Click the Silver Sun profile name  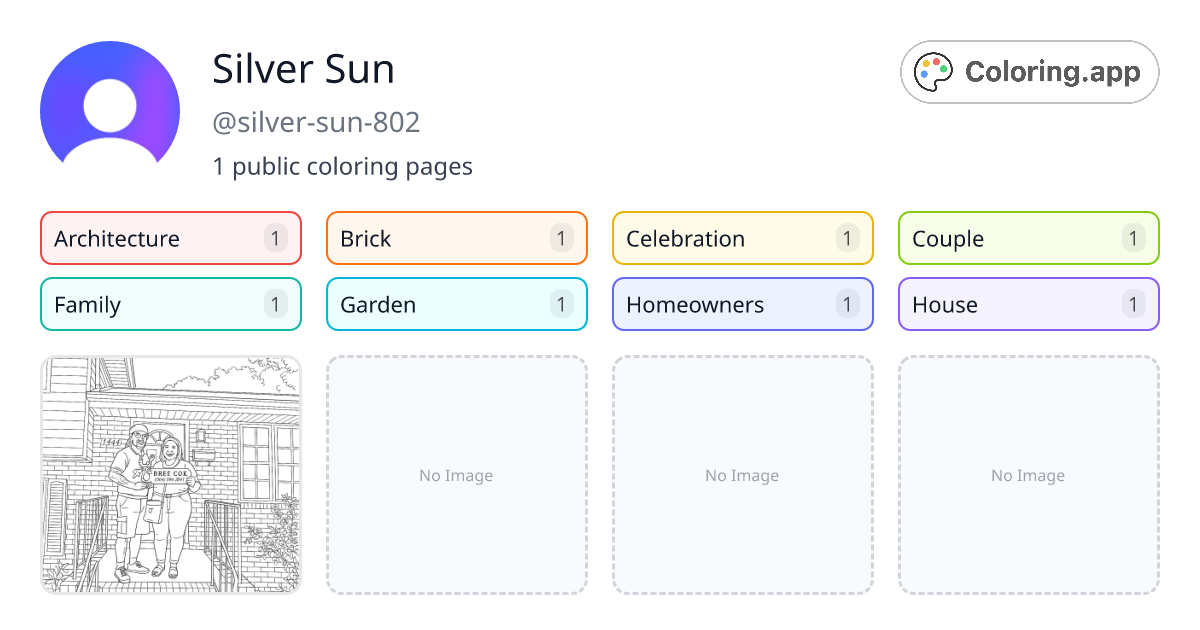(x=303, y=69)
